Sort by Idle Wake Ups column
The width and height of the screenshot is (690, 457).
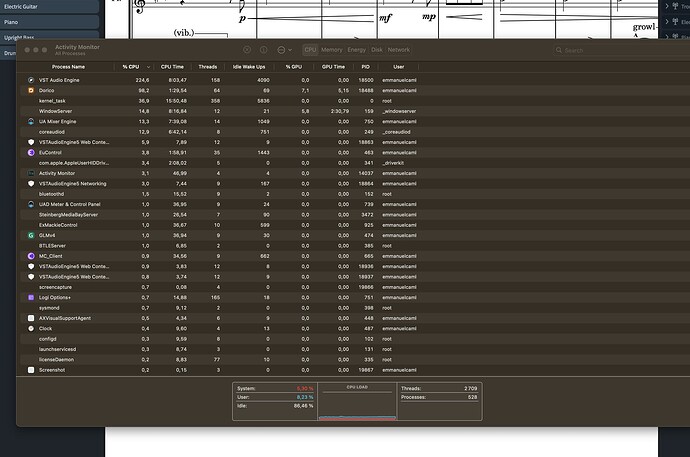click(249, 67)
